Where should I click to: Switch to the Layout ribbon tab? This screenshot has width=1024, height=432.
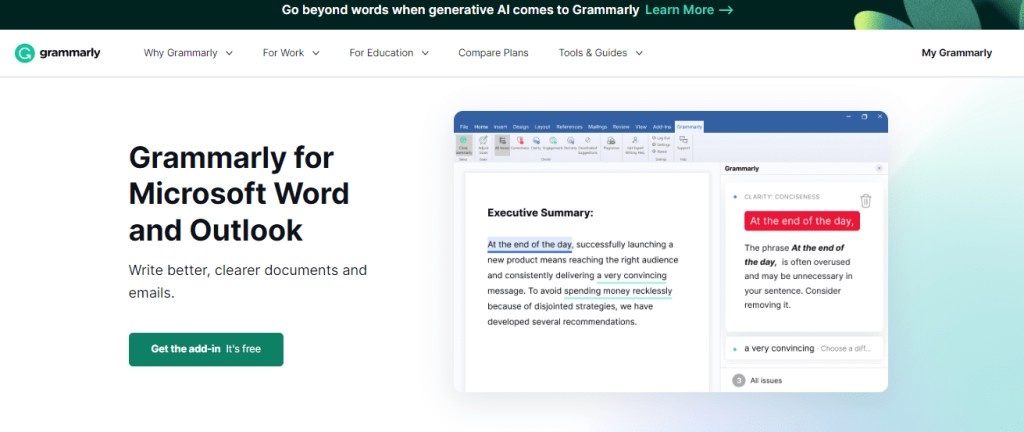[542, 127]
